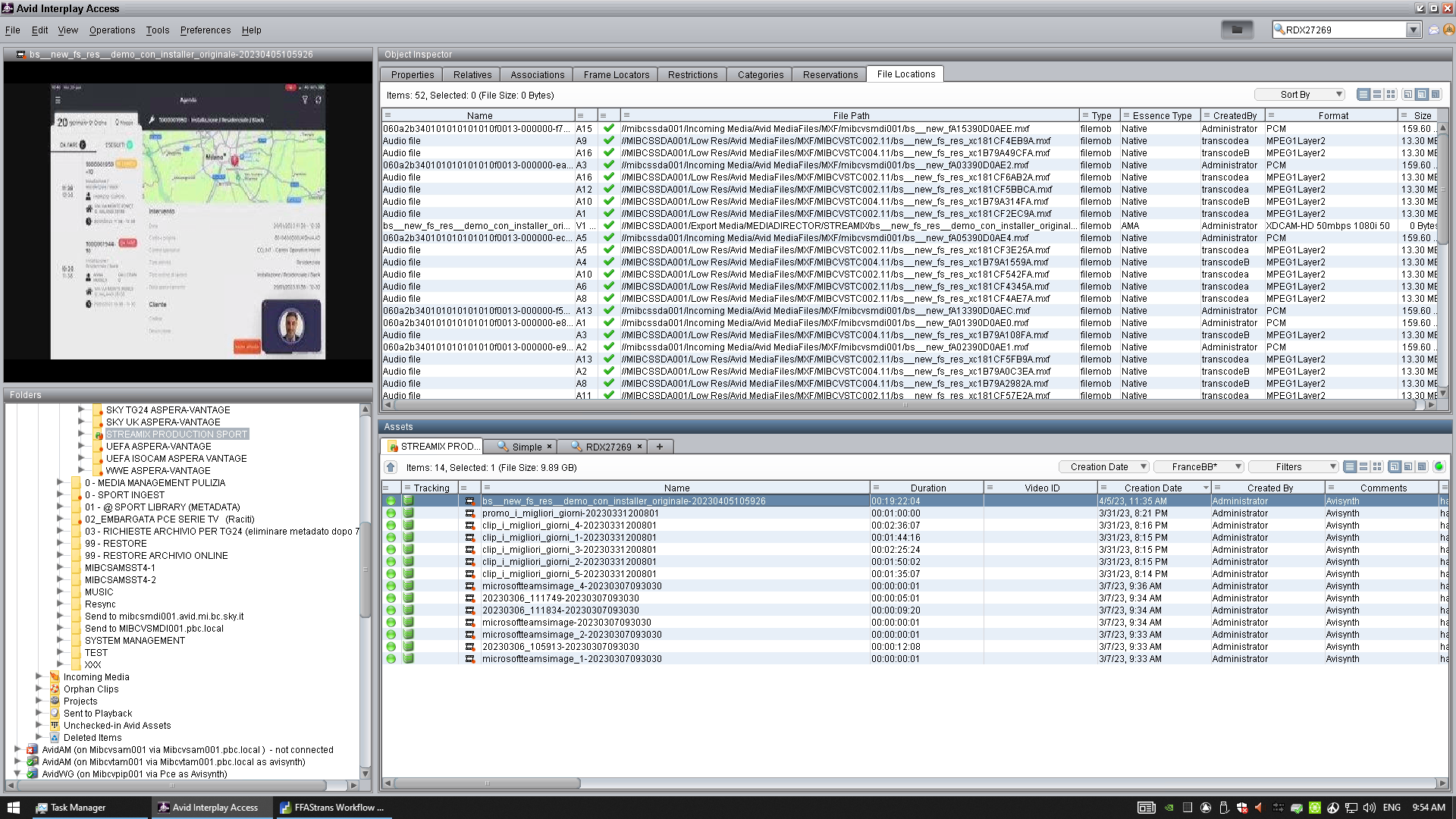The image size is (1456, 819).
Task: Expand the UEFA ASPERA-VANTAGE folder
Action: 80,446
